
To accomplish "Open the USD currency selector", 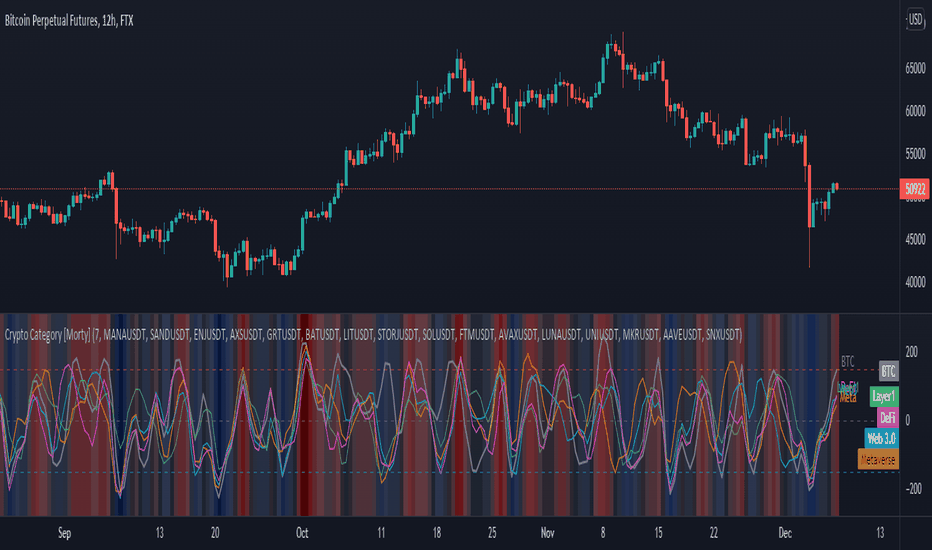I will [x=915, y=20].
